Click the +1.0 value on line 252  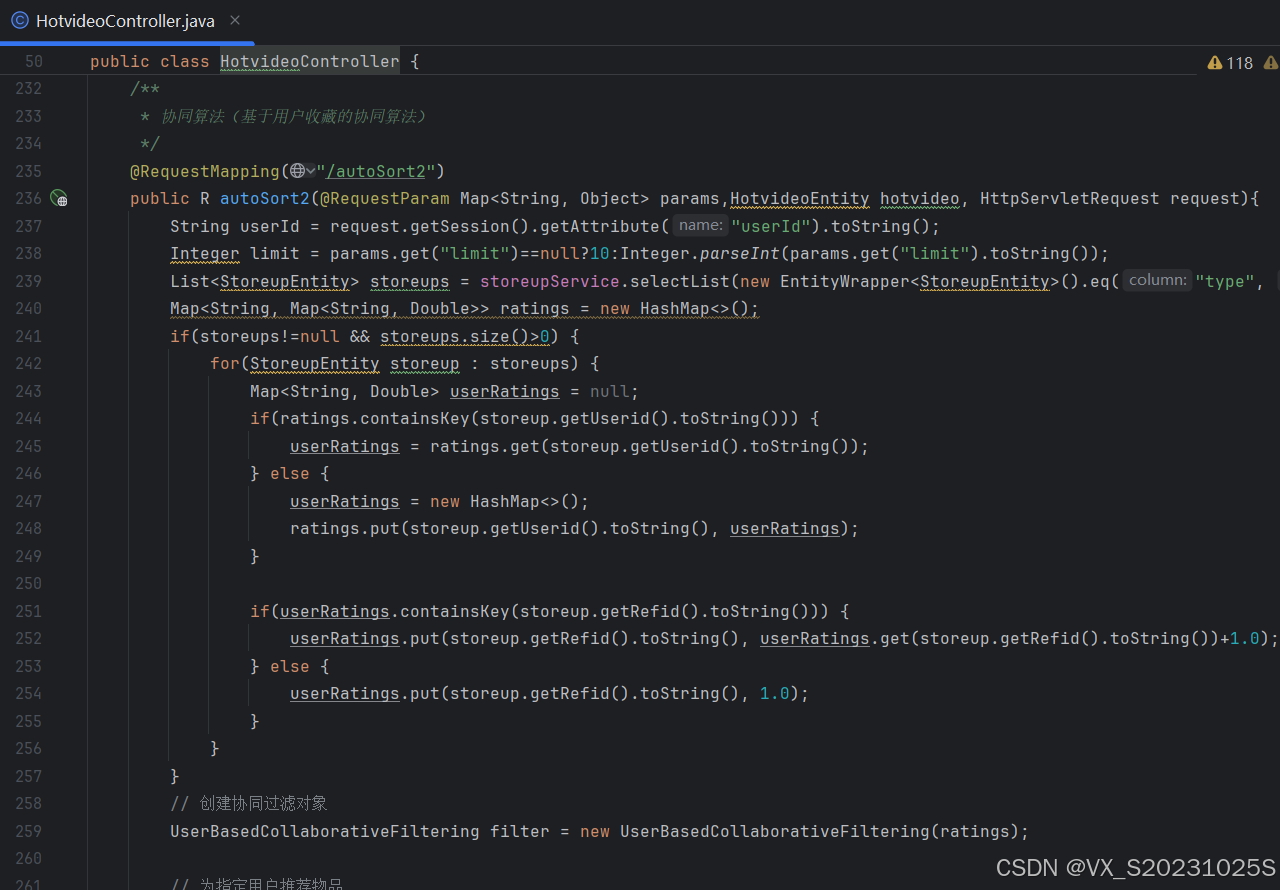[1240, 638]
